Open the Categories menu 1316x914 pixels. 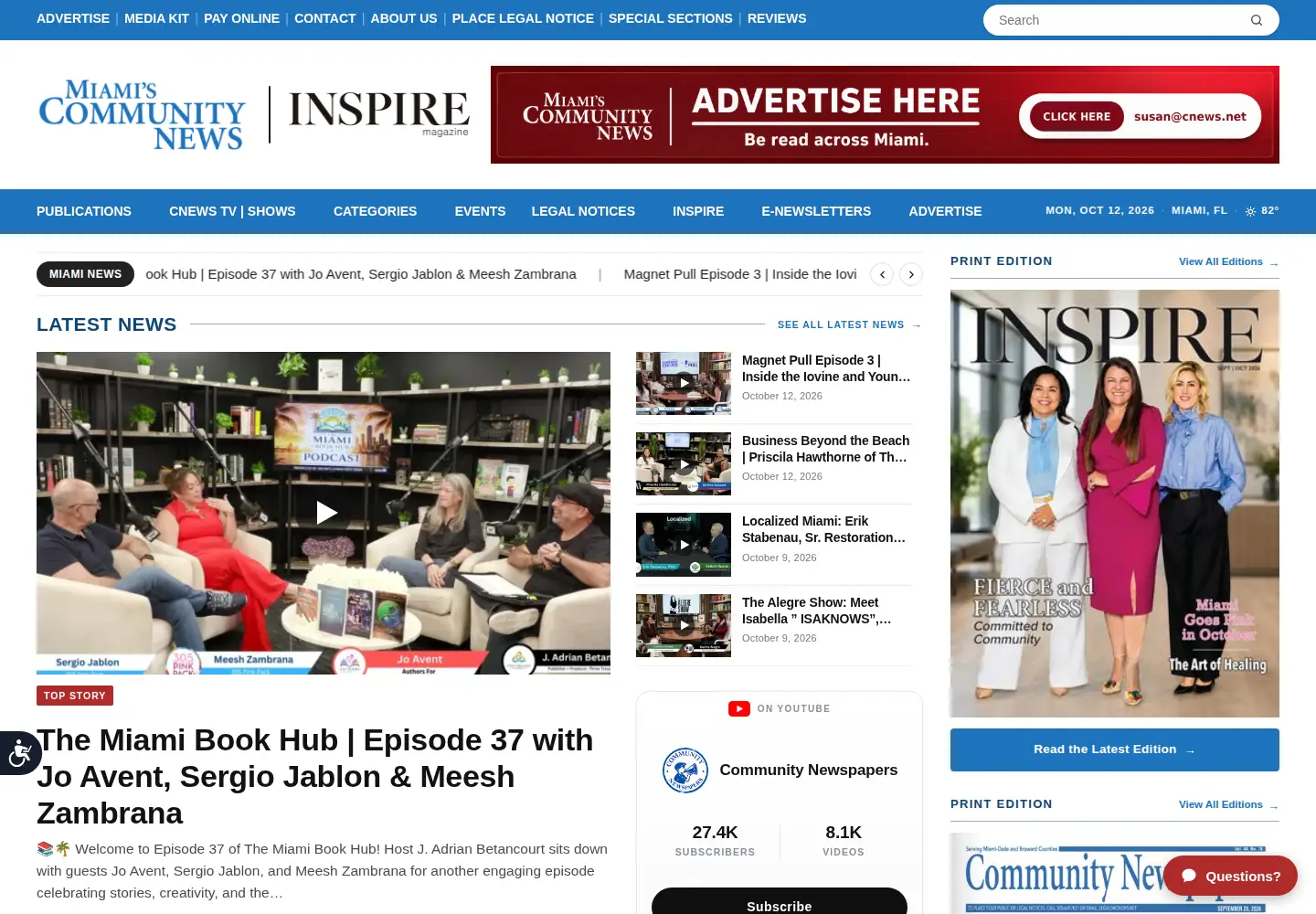(x=375, y=211)
